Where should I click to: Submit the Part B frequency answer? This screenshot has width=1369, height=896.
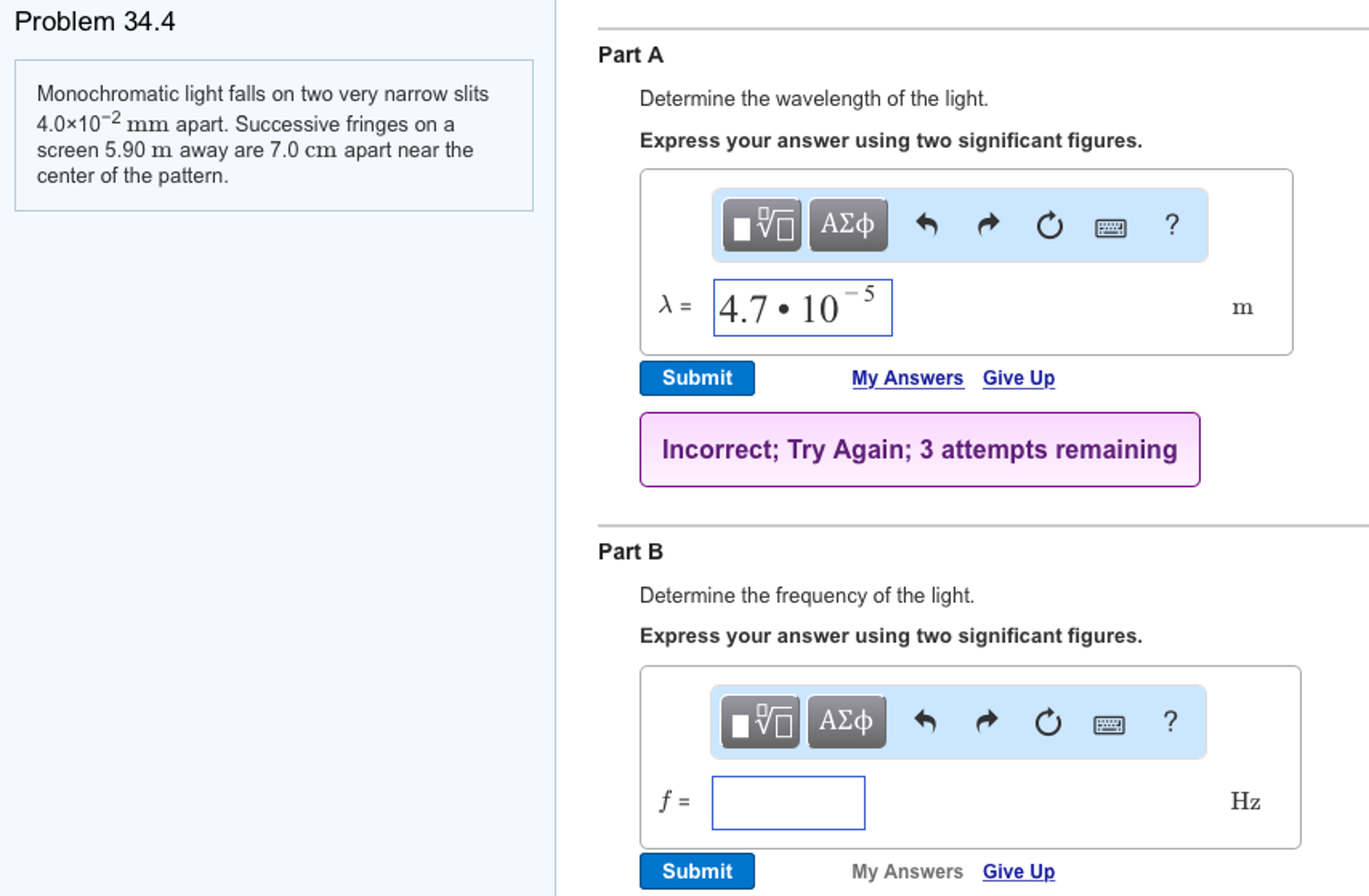697,871
